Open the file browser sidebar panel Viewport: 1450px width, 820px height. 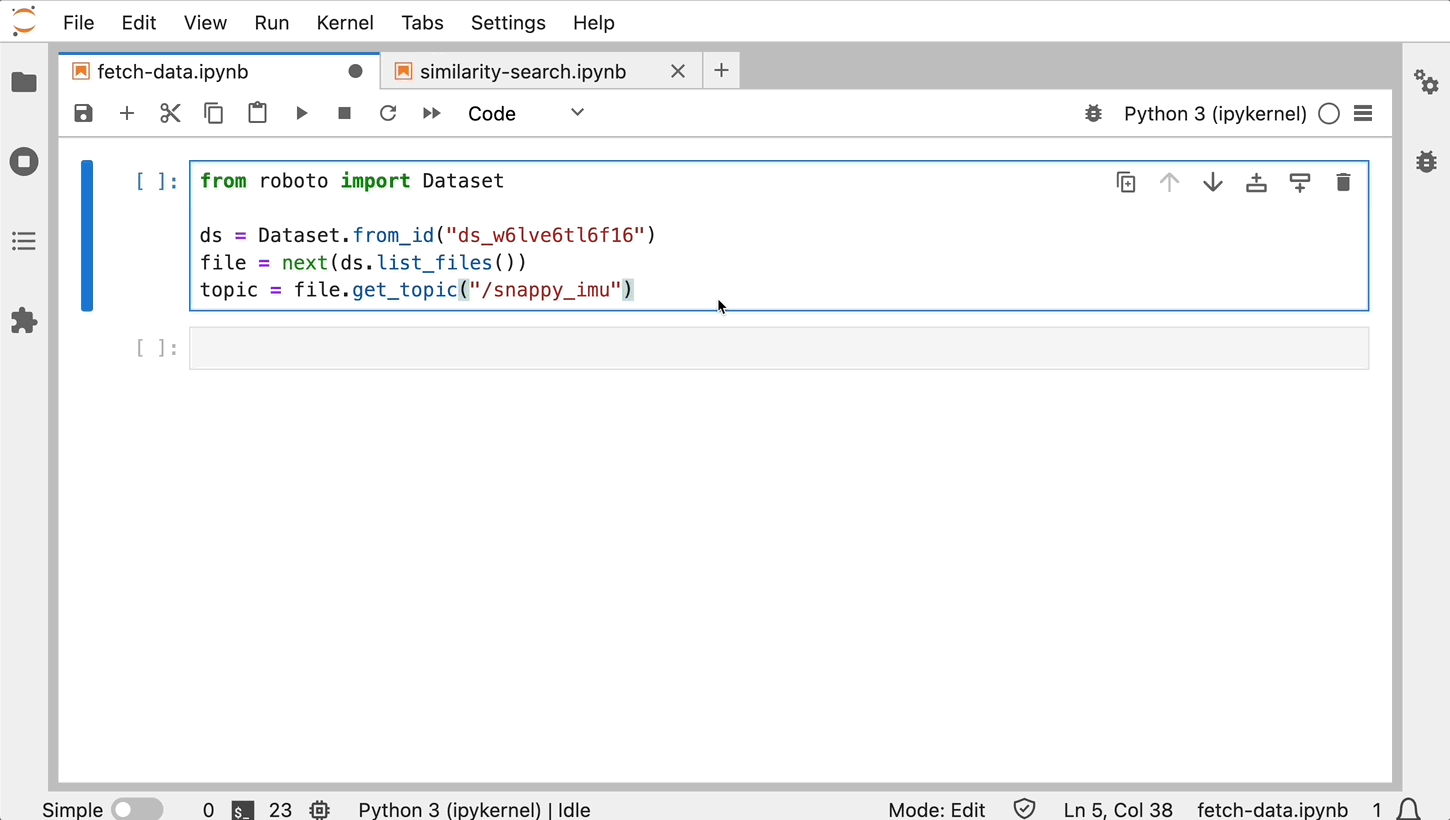[24, 82]
